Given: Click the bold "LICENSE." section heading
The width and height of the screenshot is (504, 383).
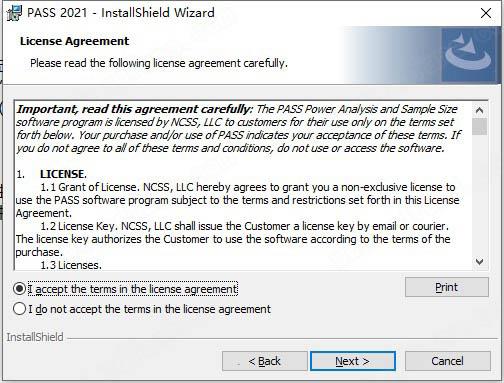Looking at the screenshot, I should coord(63,174).
